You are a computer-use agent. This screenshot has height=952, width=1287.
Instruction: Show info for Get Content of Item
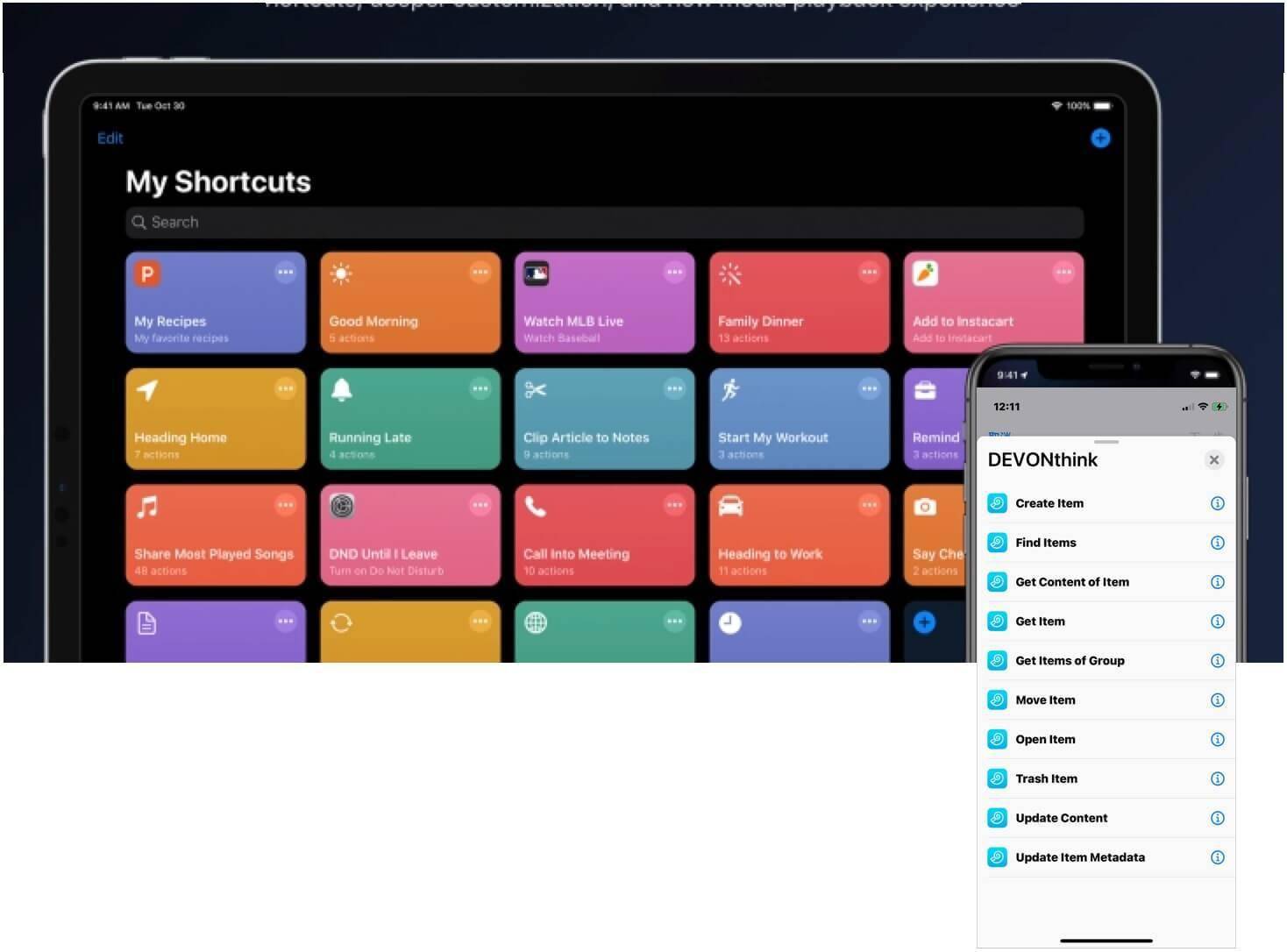1217,582
